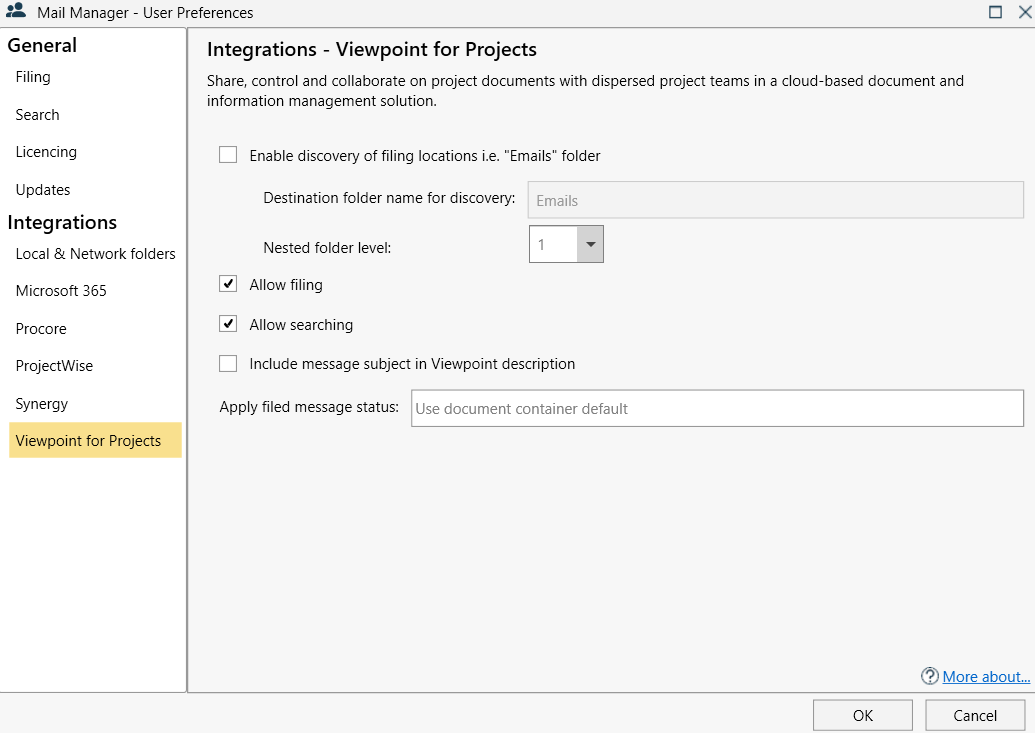Image resolution: width=1035 pixels, height=733 pixels.
Task: Enable discovery of filing locations checkbox
Action: point(228,155)
